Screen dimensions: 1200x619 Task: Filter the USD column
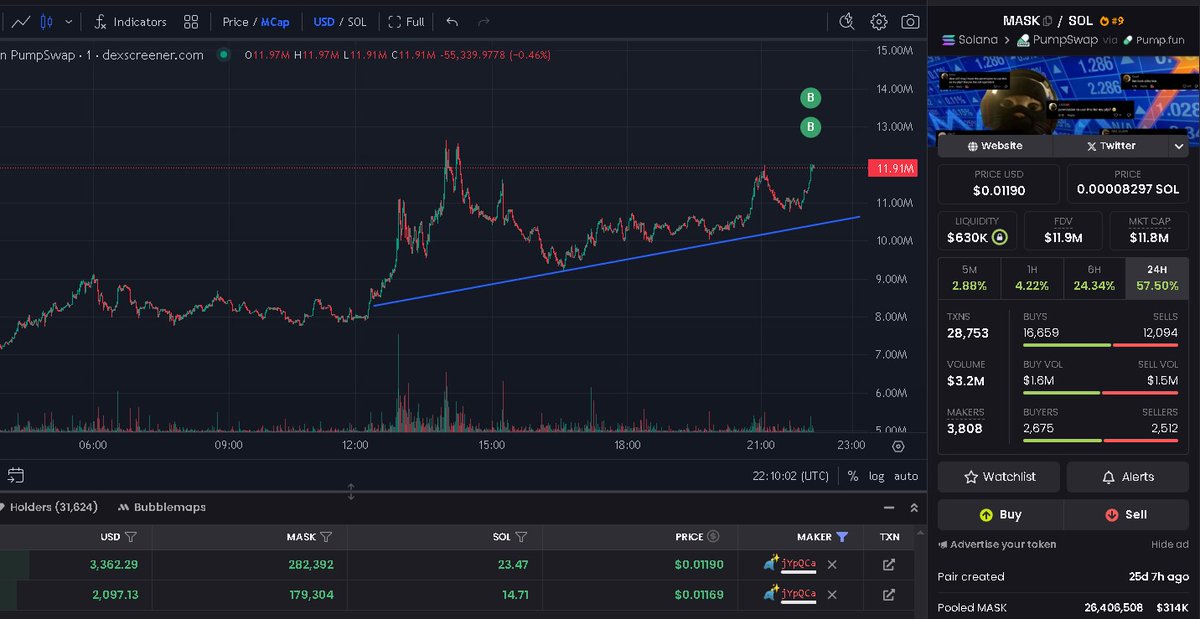coord(131,537)
